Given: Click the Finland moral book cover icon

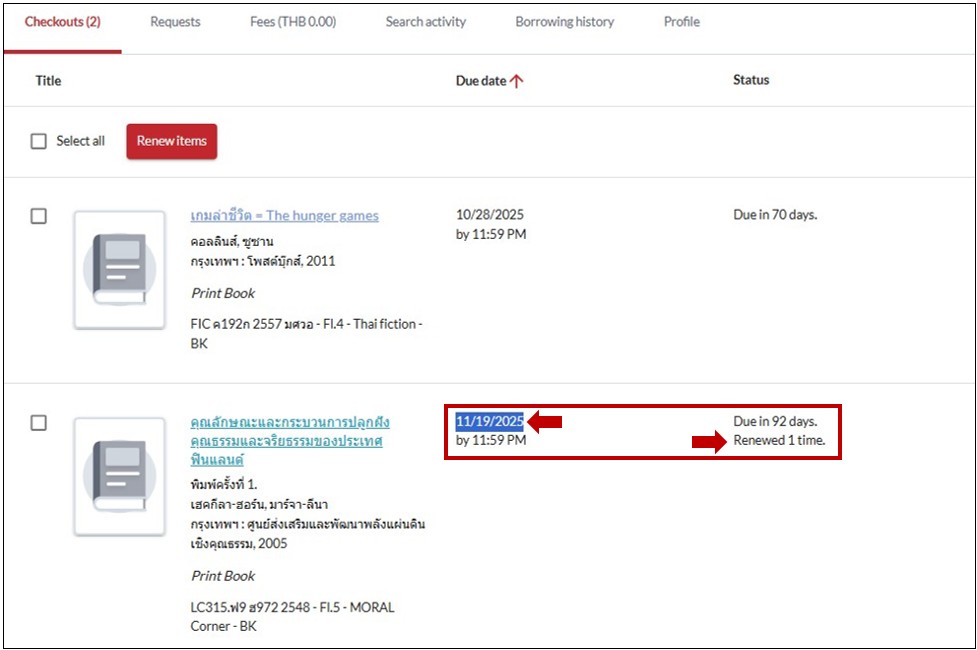Looking at the screenshot, I should pos(119,476).
